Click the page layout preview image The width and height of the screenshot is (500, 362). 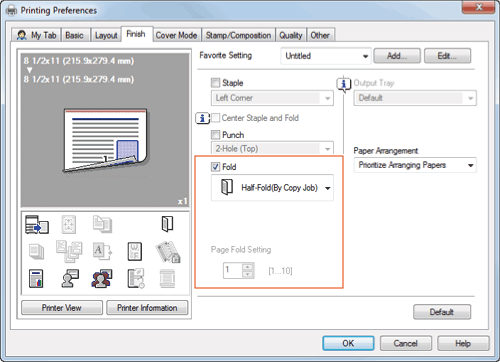click(105, 140)
